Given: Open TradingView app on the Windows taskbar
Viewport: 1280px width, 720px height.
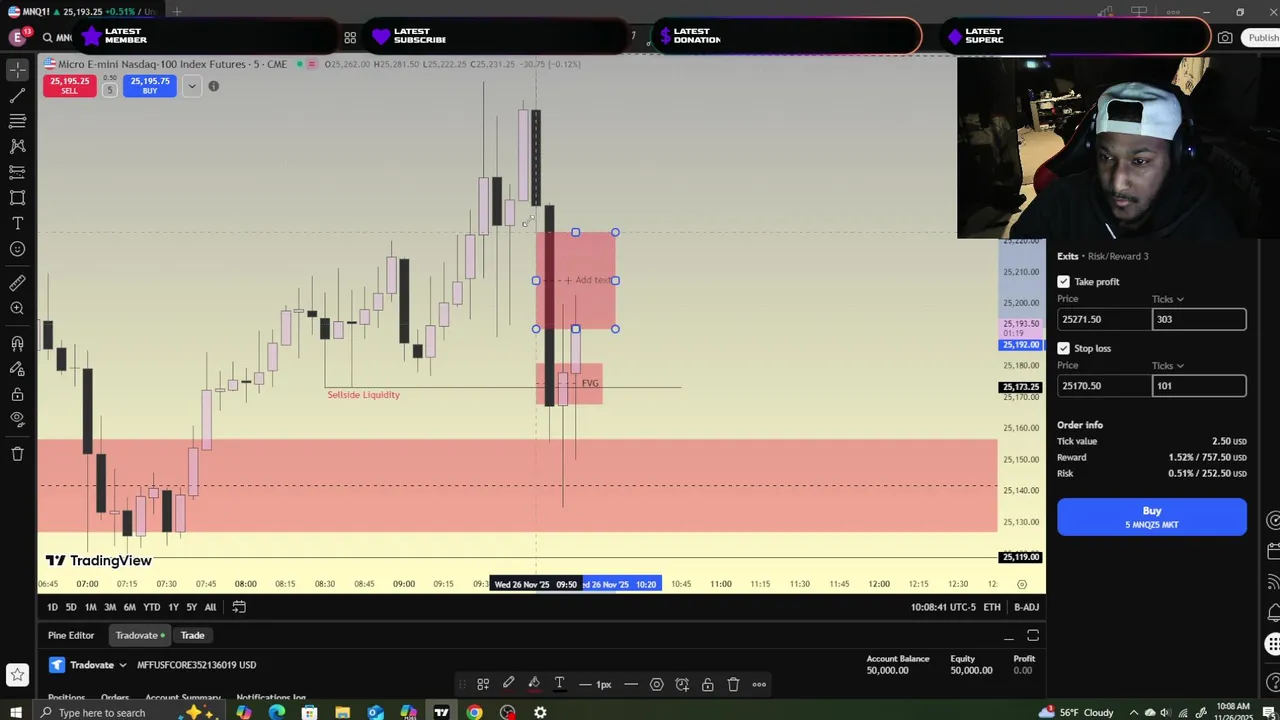Looking at the screenshot, I should pos(441,712).
